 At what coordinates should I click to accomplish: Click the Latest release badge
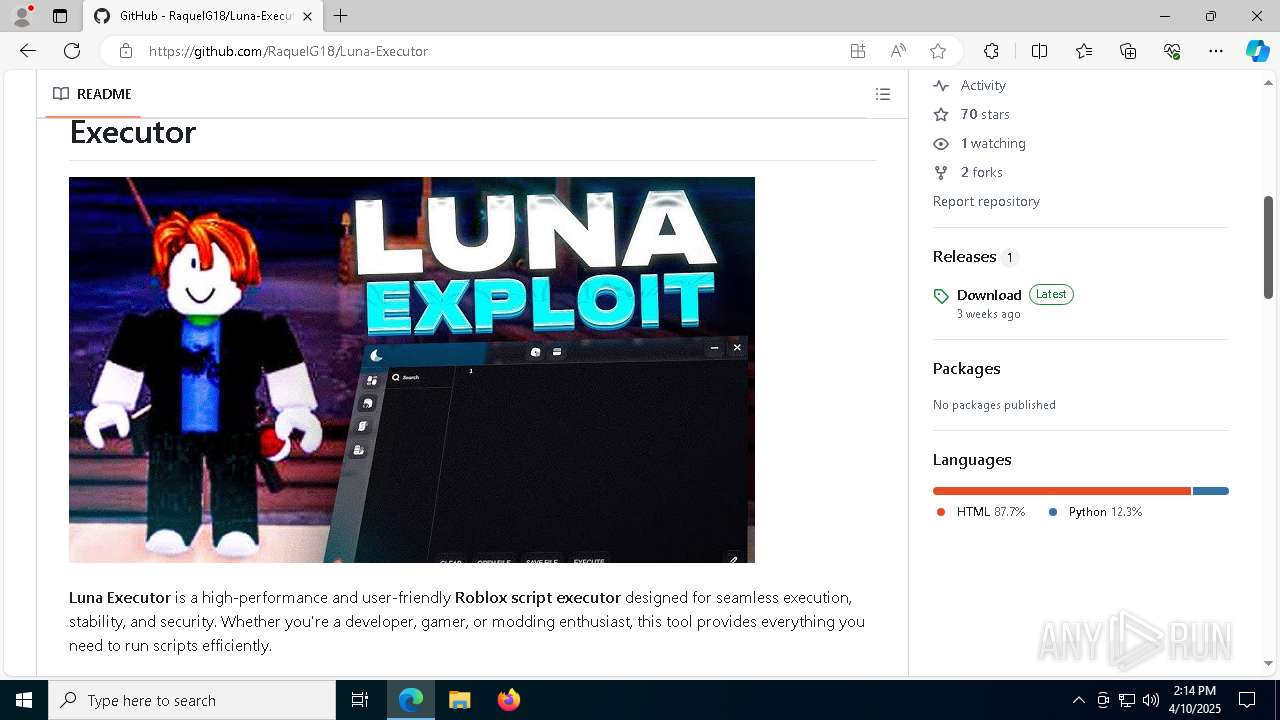tap(1051, 294)
